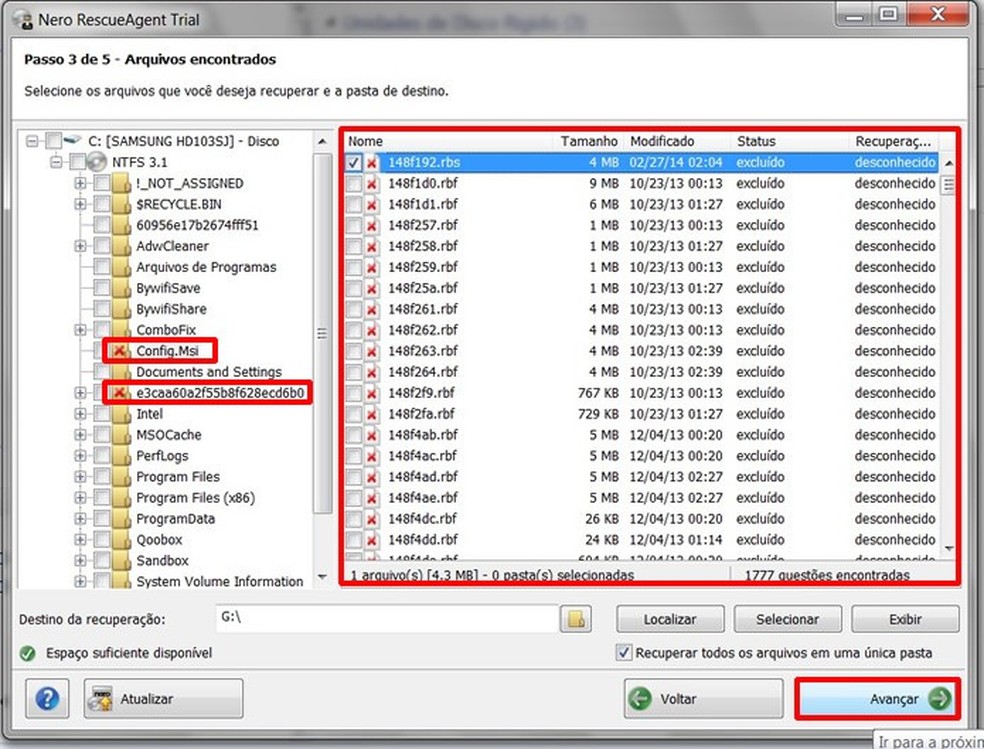Click the Exibir button

point(905,619)
